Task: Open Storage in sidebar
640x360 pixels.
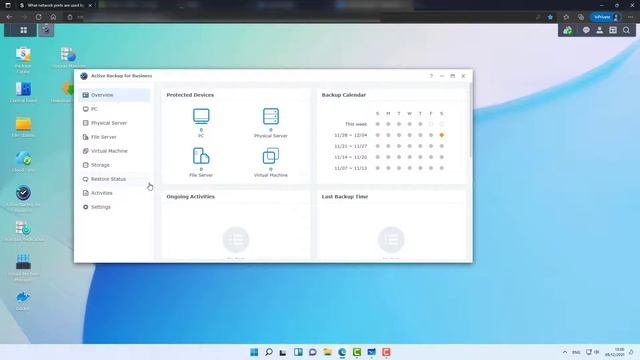Action: coord(114,165)
